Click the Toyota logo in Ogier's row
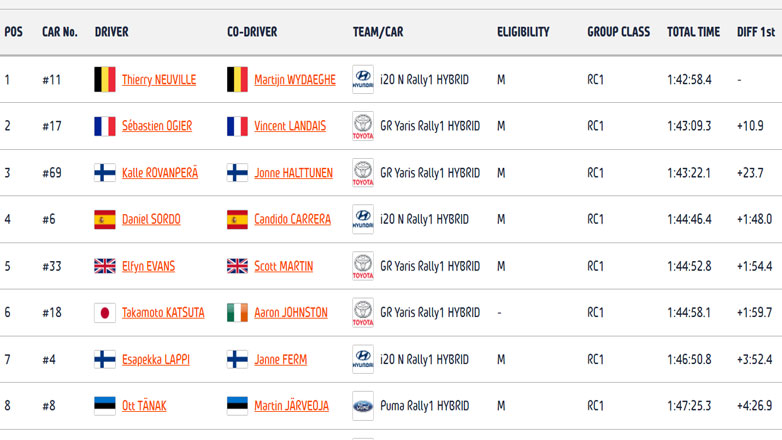This screenshot has width=782, height=440. click(363, 126)
